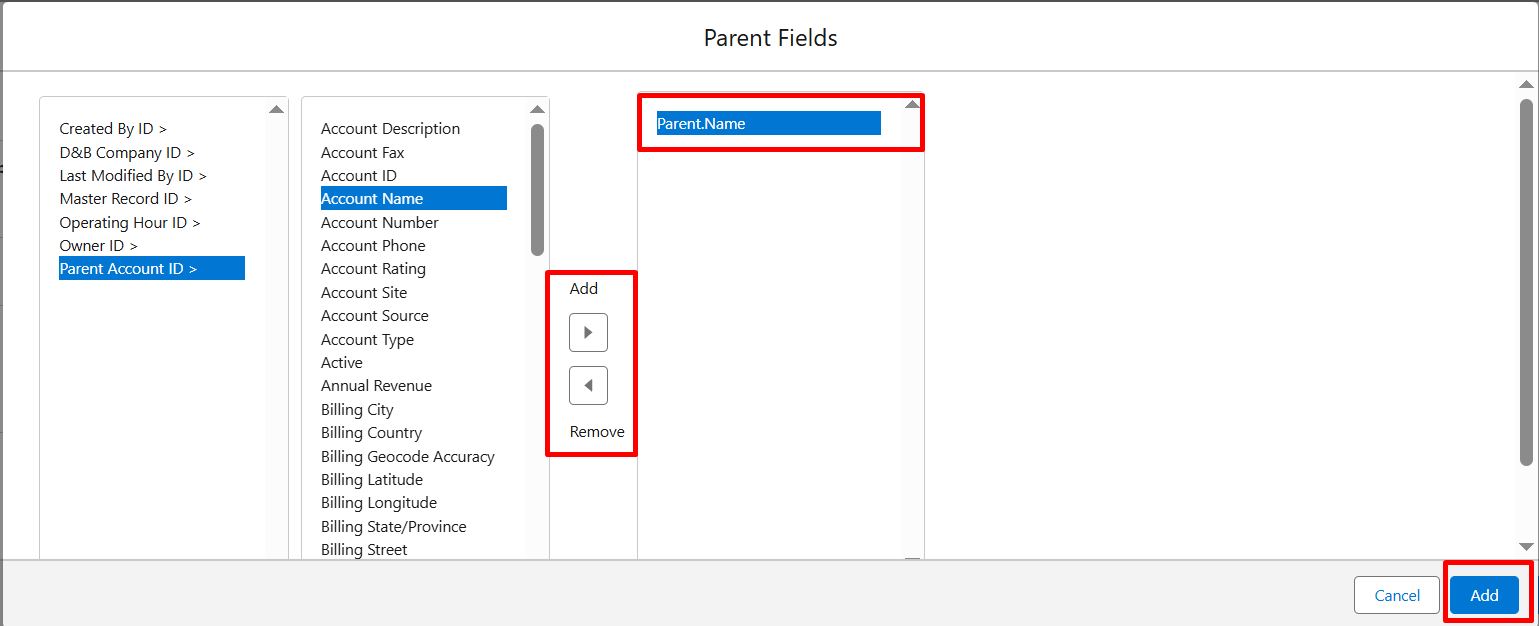Expand Created By ID relationship
This screenshot has height=626, width=1539.
[113, 129]
